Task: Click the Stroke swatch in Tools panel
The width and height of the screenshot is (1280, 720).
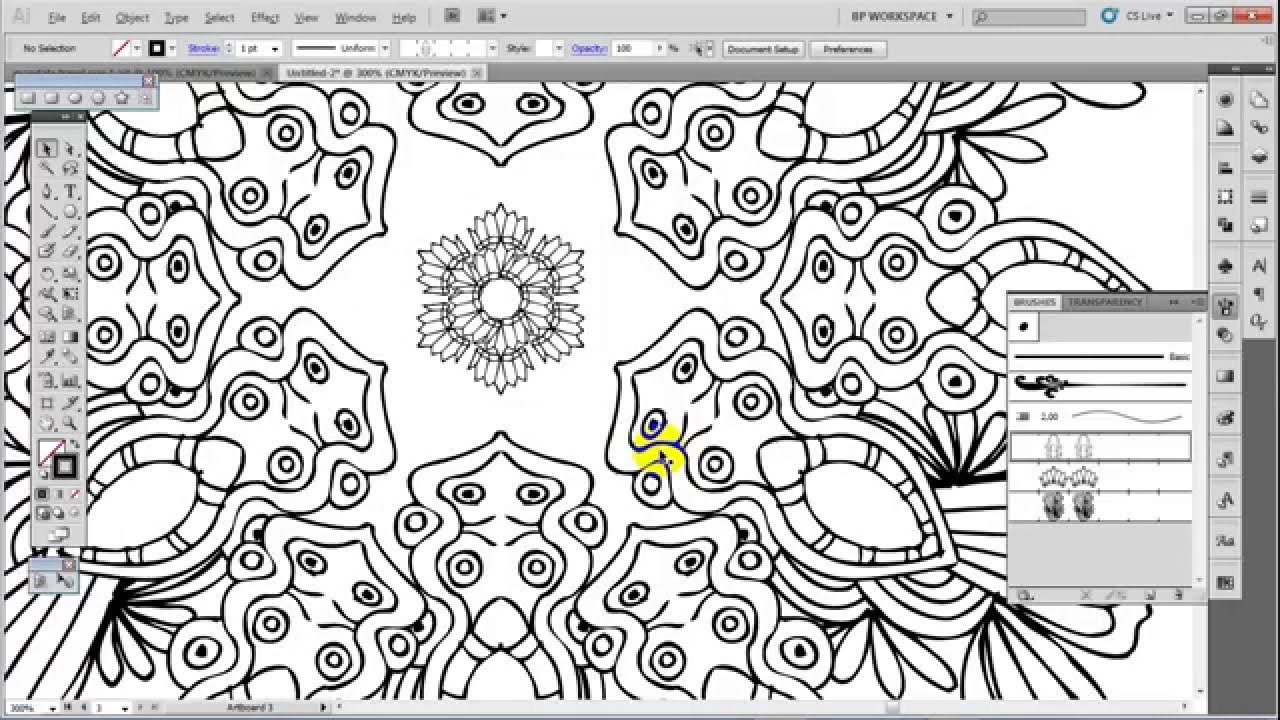Action: [65, 466]
